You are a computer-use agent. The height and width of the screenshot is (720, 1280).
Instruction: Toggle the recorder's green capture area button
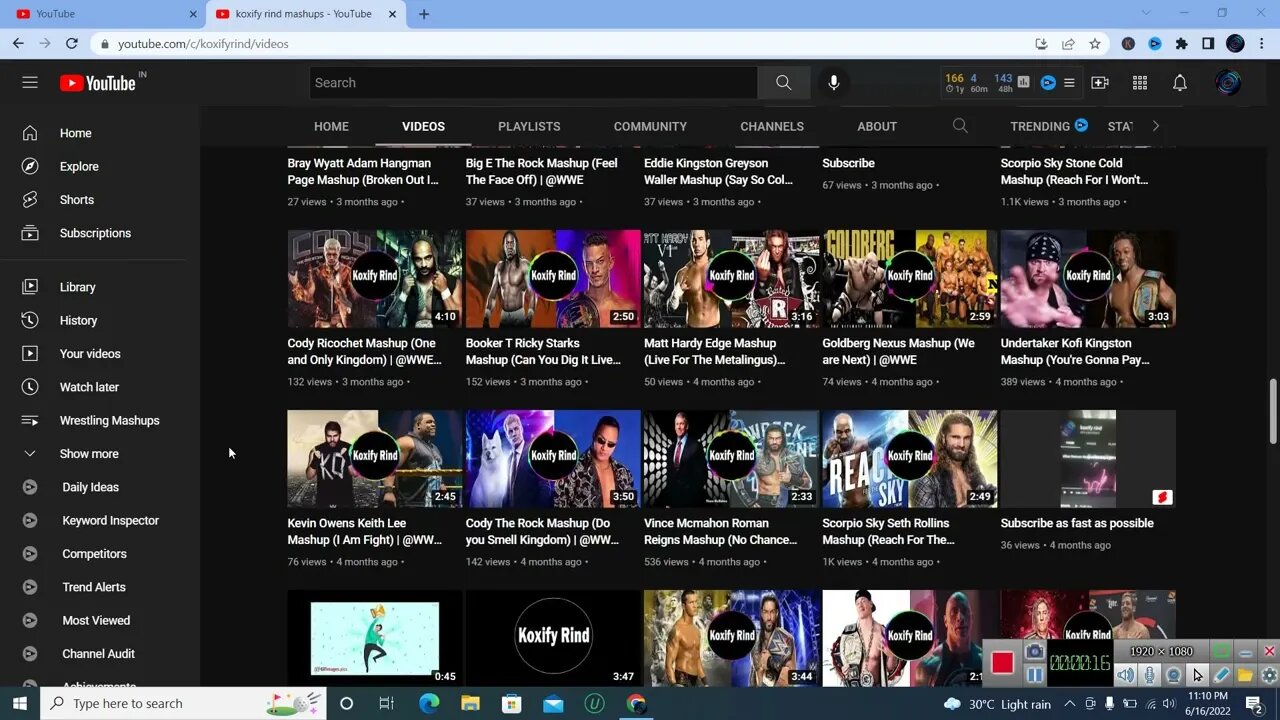[1221, 652]
